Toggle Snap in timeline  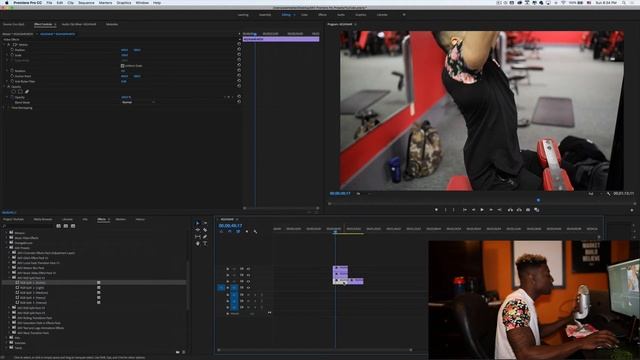tap(229, 231)
